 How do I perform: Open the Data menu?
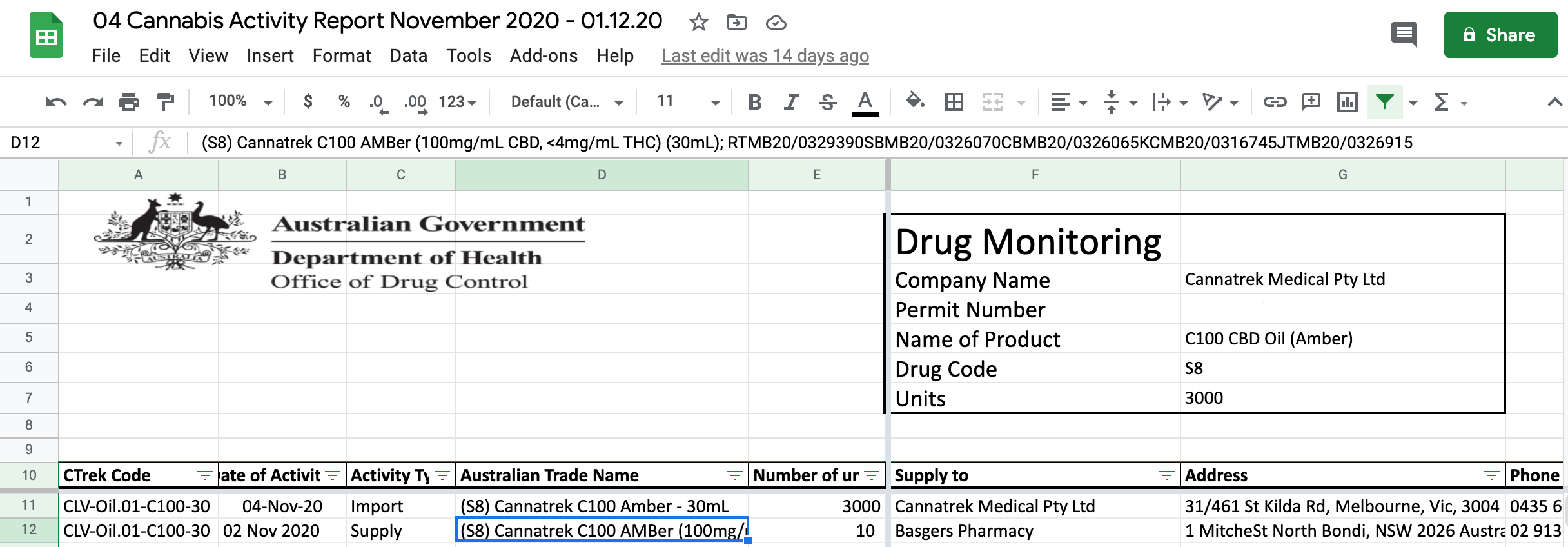tap(409, 56)
